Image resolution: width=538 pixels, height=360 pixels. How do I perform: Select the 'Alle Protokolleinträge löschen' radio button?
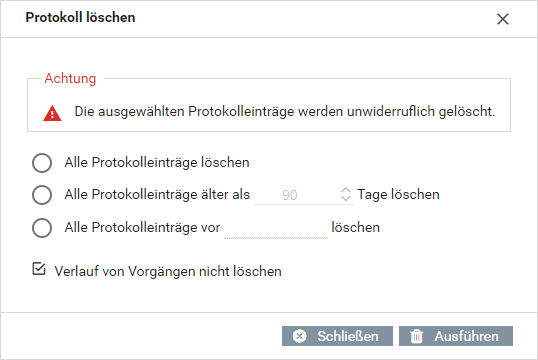pyautogui.click(x=42, y=163)
